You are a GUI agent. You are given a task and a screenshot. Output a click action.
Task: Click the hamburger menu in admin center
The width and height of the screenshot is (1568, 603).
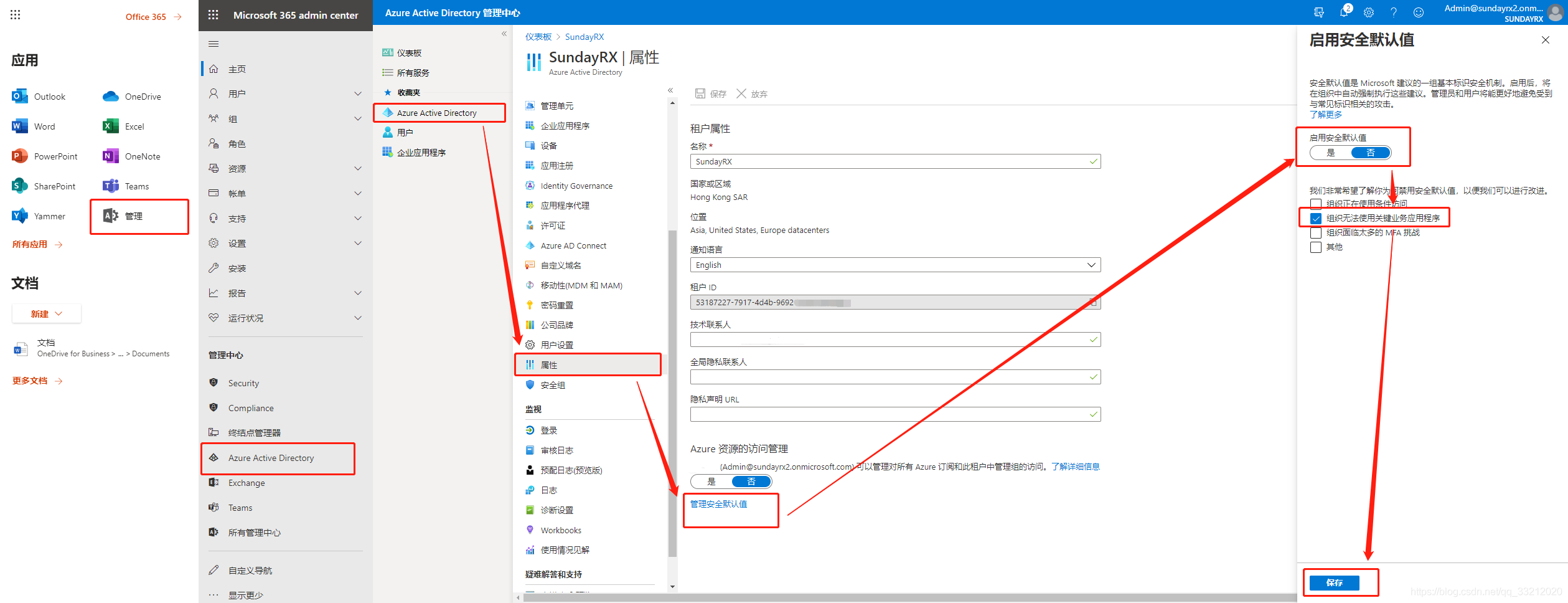[x=214, y=44]
